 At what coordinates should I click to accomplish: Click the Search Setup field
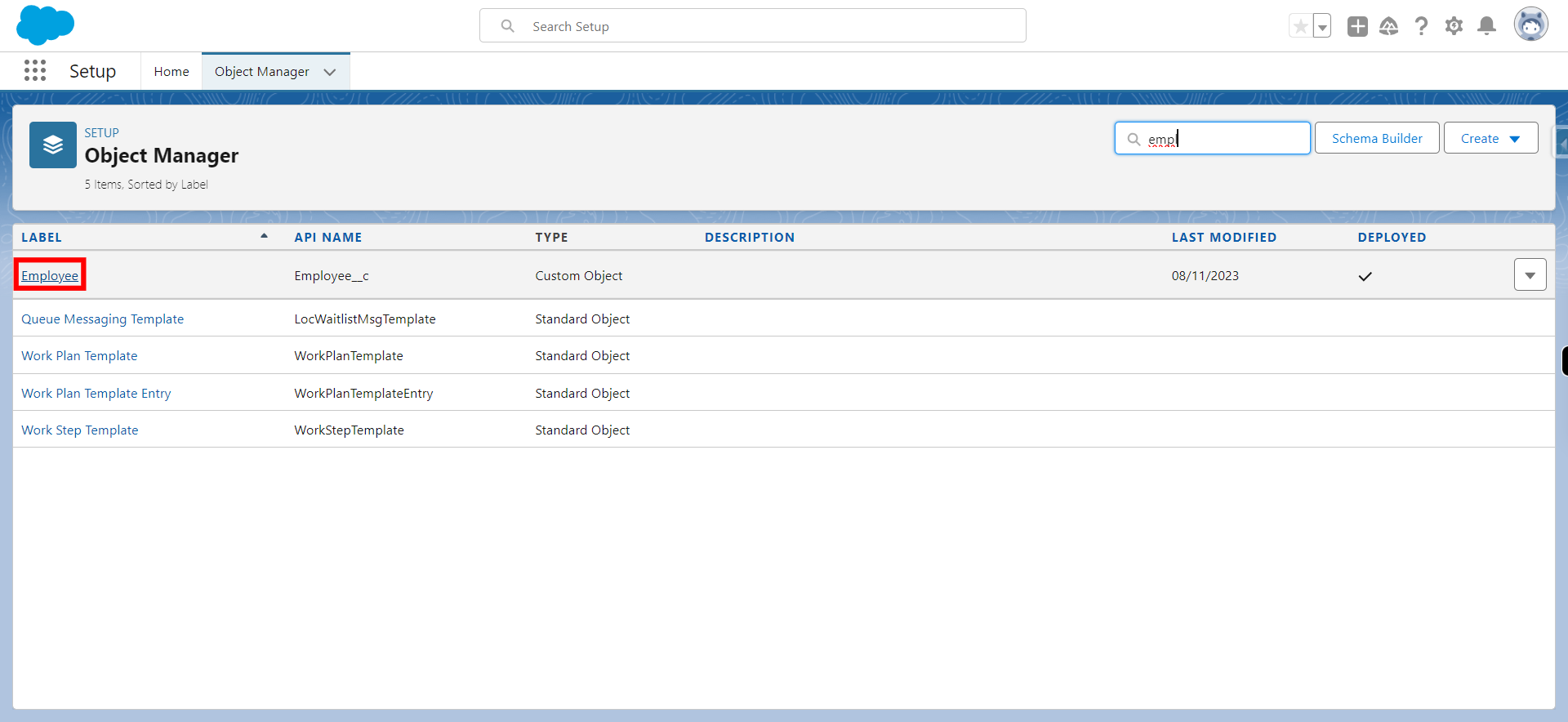[752, 26]
